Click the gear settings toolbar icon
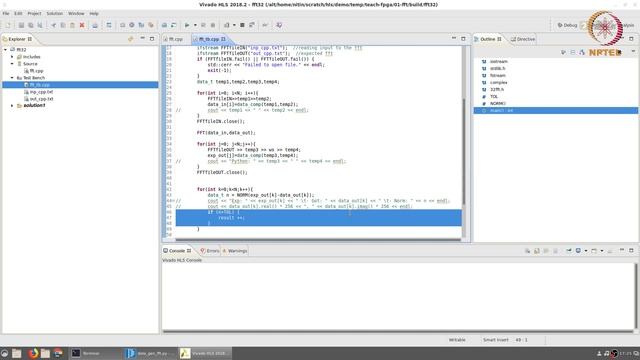This screenshot has height=360, width=640. point(132,25)
